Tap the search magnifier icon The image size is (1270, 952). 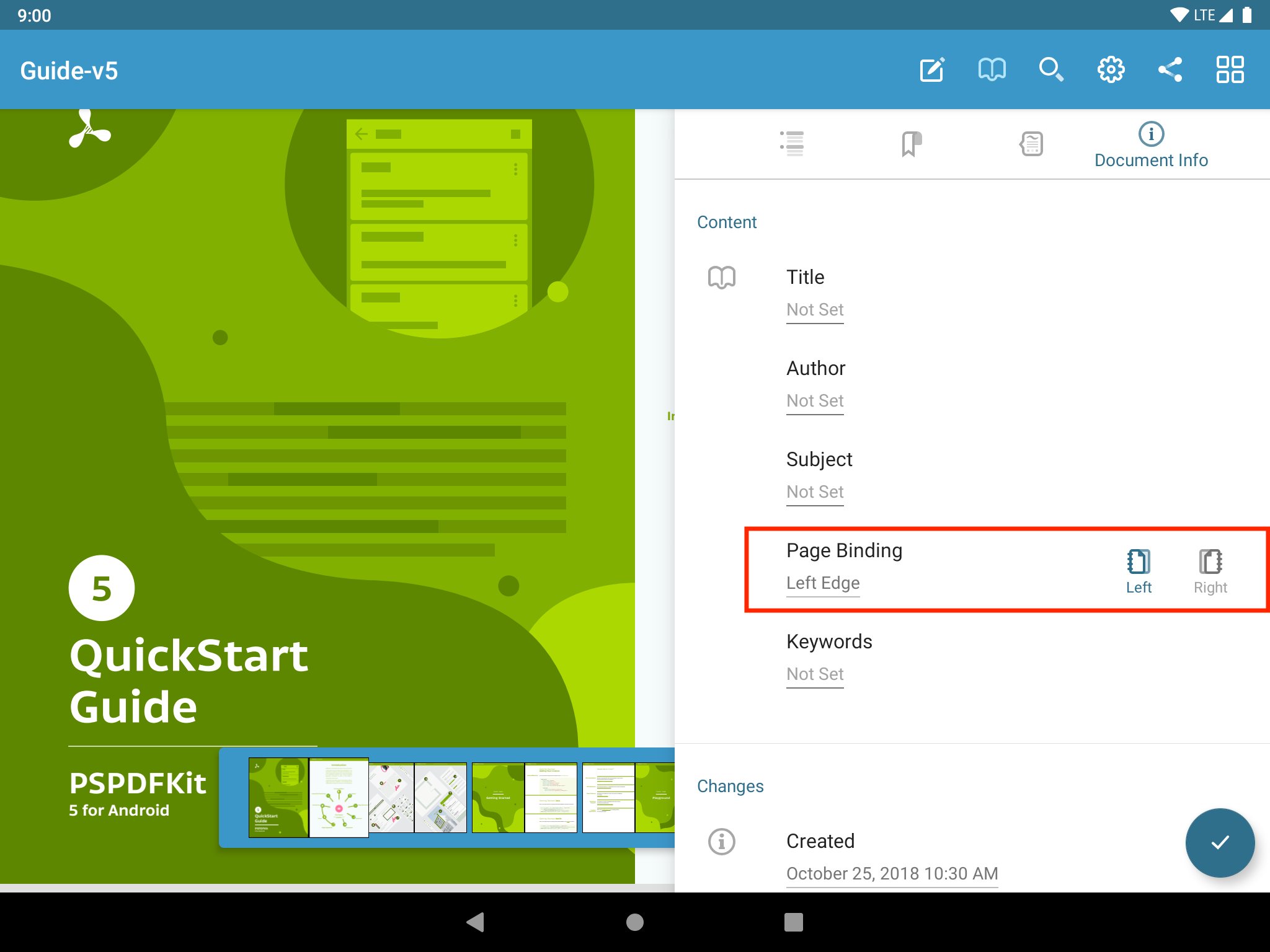[1051, 69]
